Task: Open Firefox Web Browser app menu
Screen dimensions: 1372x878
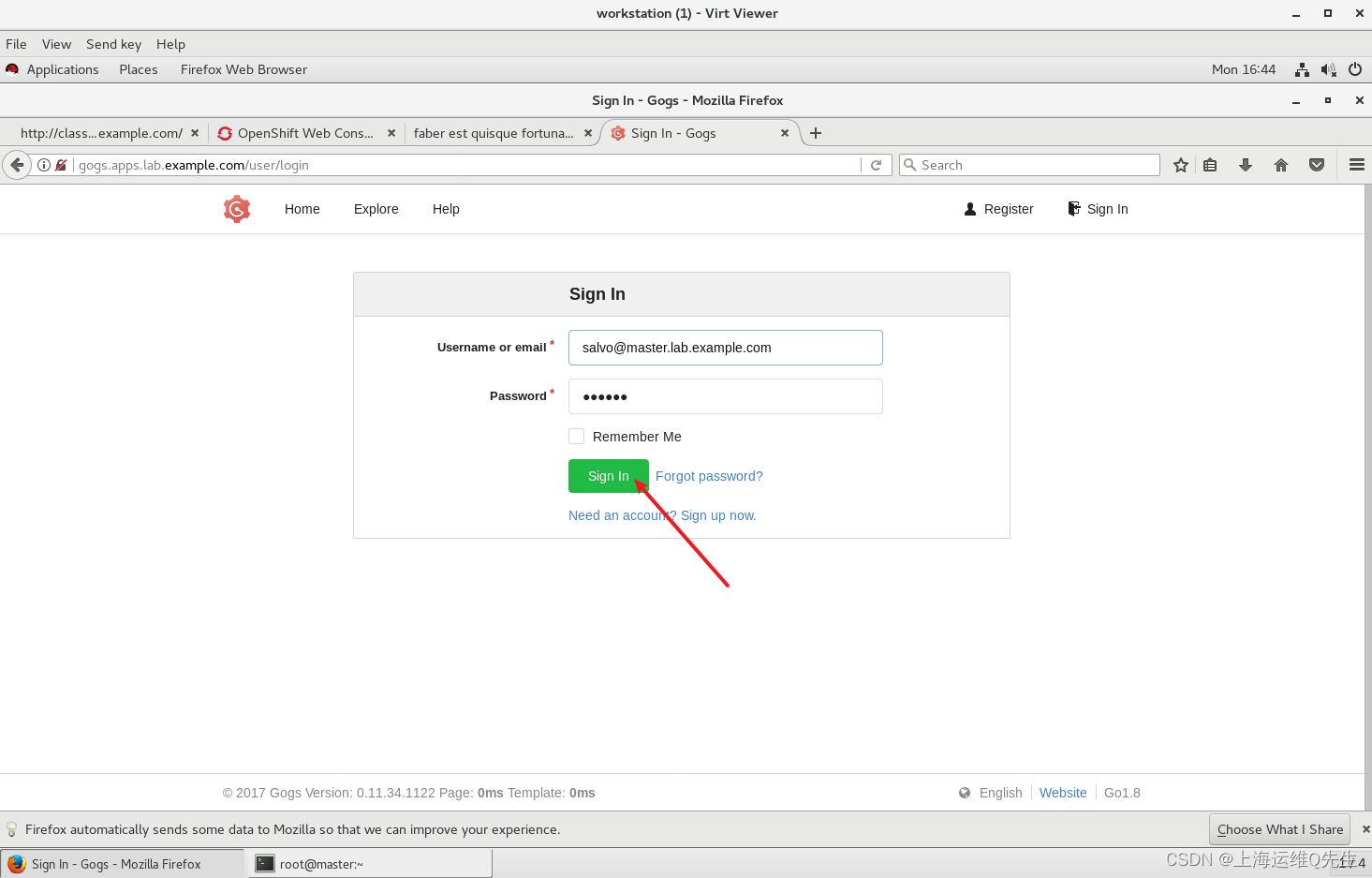Action: (243, 69)
